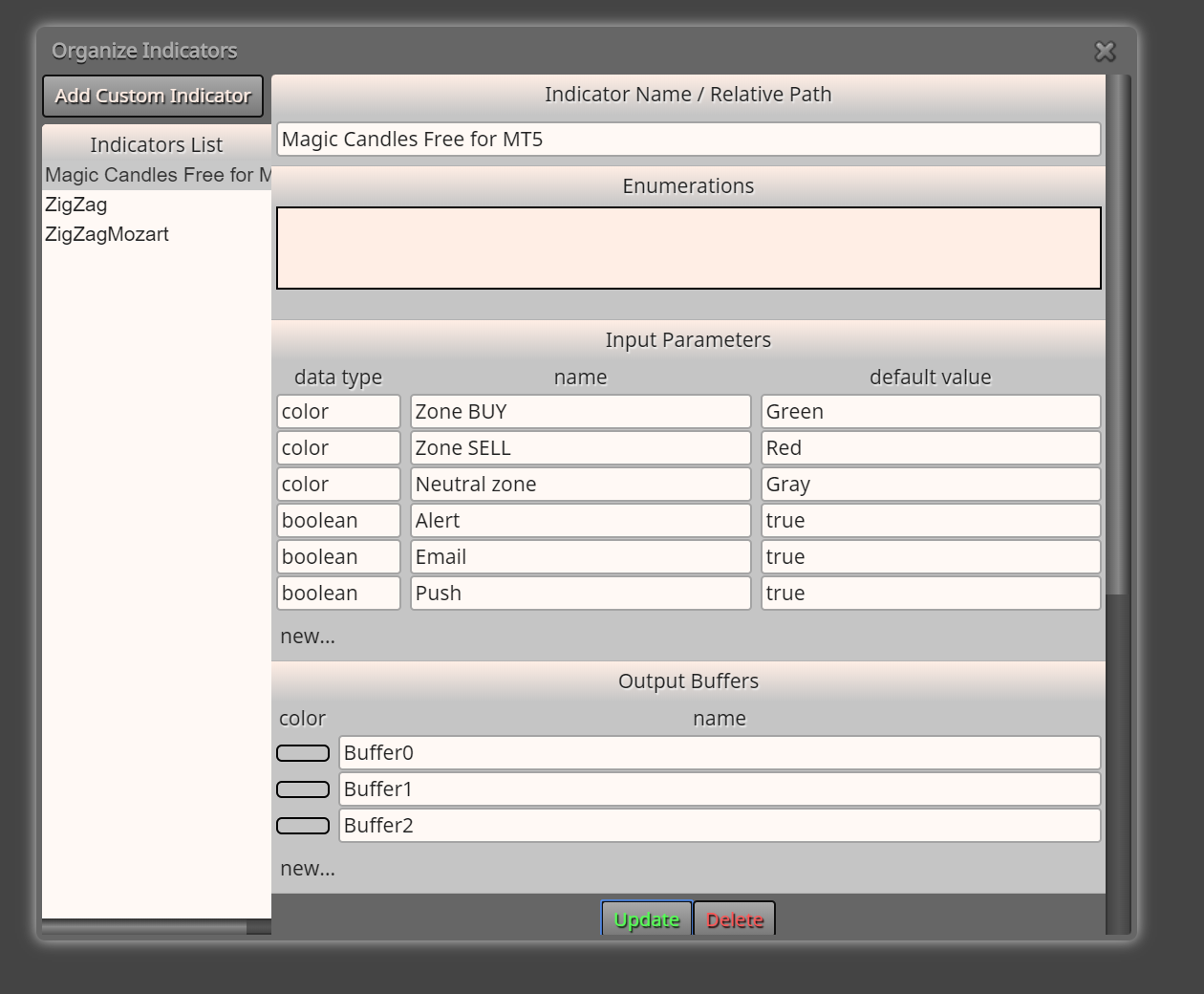
Task: Click the red Delete button
Action: pos(735,919)
